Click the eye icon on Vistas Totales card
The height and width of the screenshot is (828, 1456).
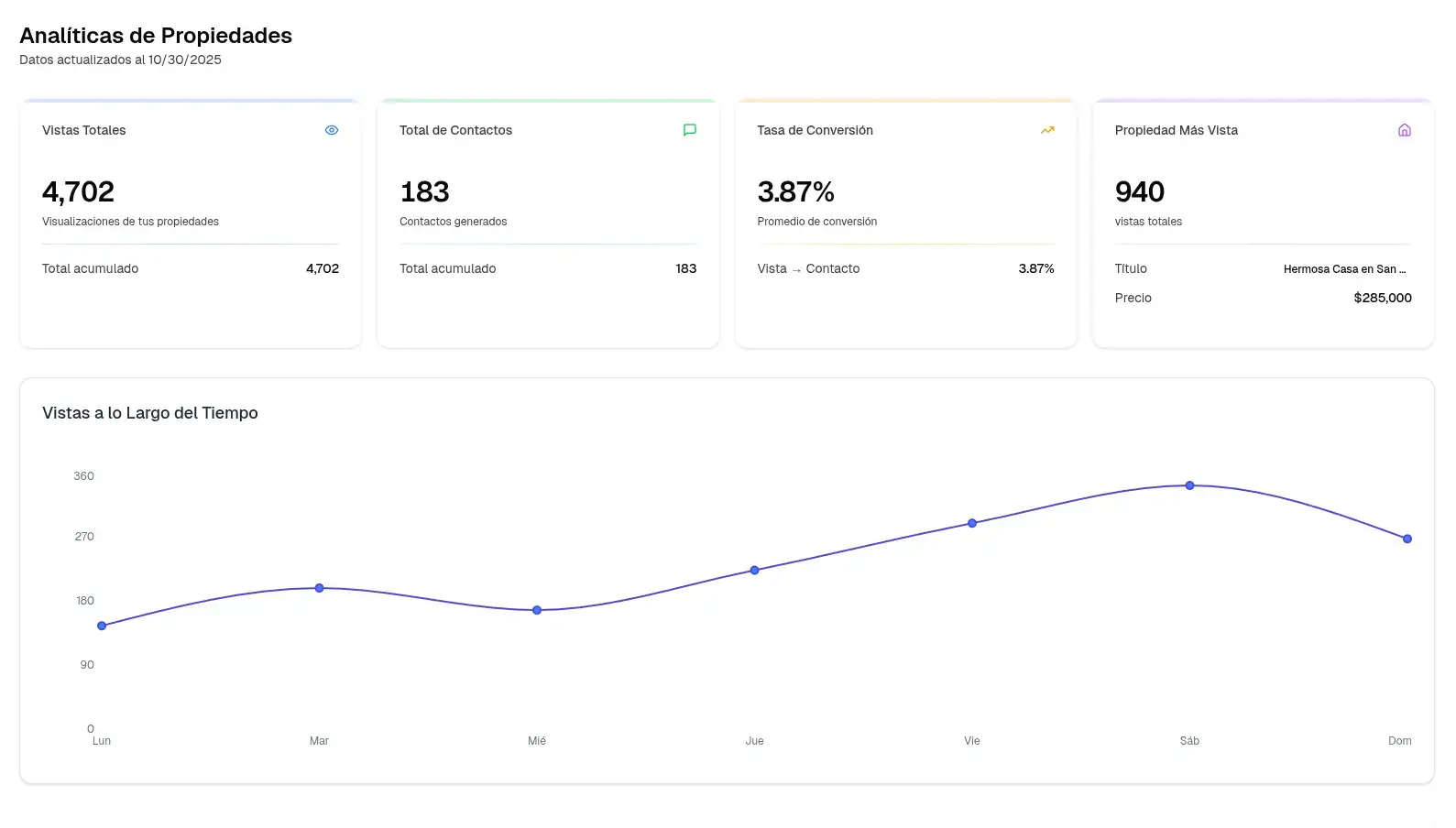(x=332, y=130)
